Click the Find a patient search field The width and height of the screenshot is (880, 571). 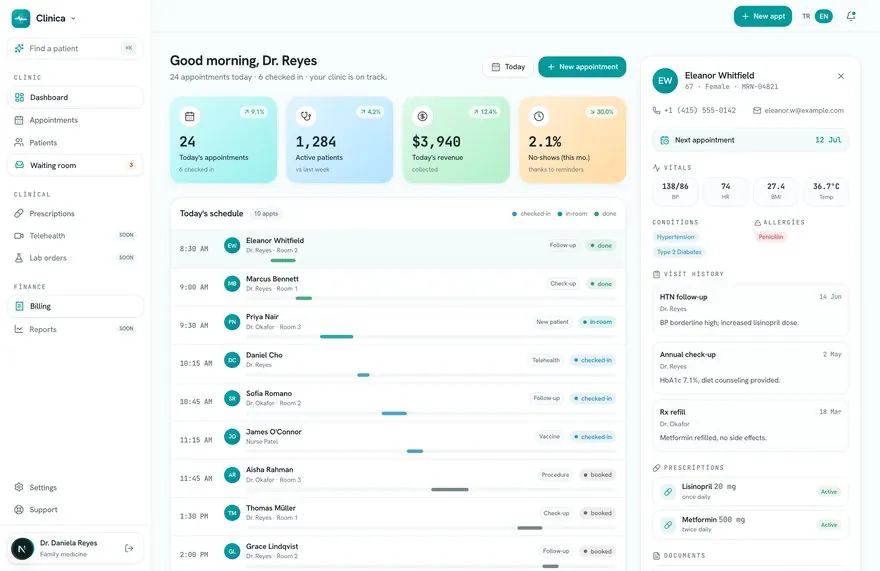75,48
